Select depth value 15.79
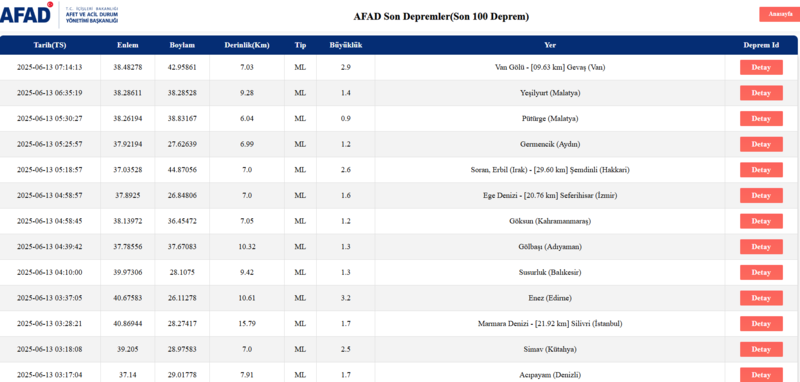 pos(247,324)
